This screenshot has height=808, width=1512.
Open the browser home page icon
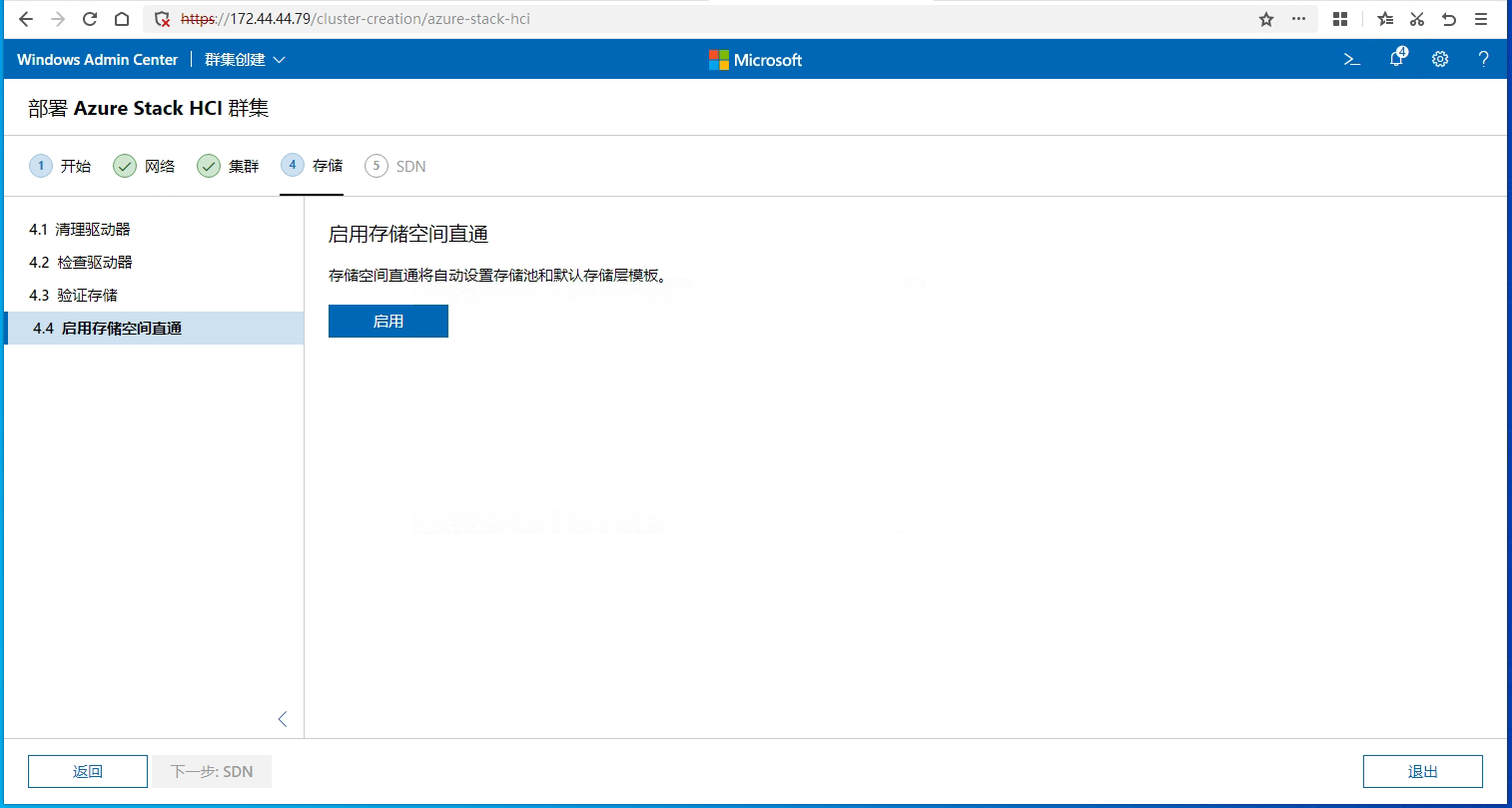[x=122, y=19]
